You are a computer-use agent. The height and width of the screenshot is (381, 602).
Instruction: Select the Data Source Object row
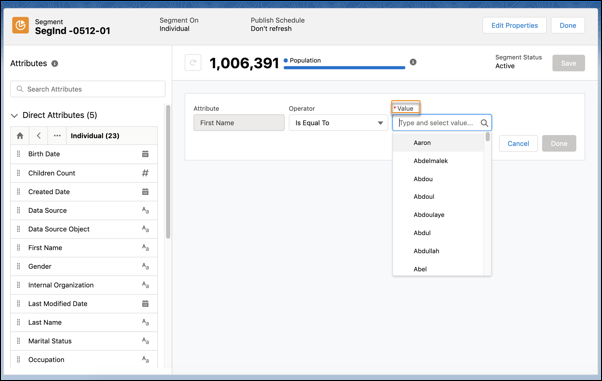click(84, 229)
